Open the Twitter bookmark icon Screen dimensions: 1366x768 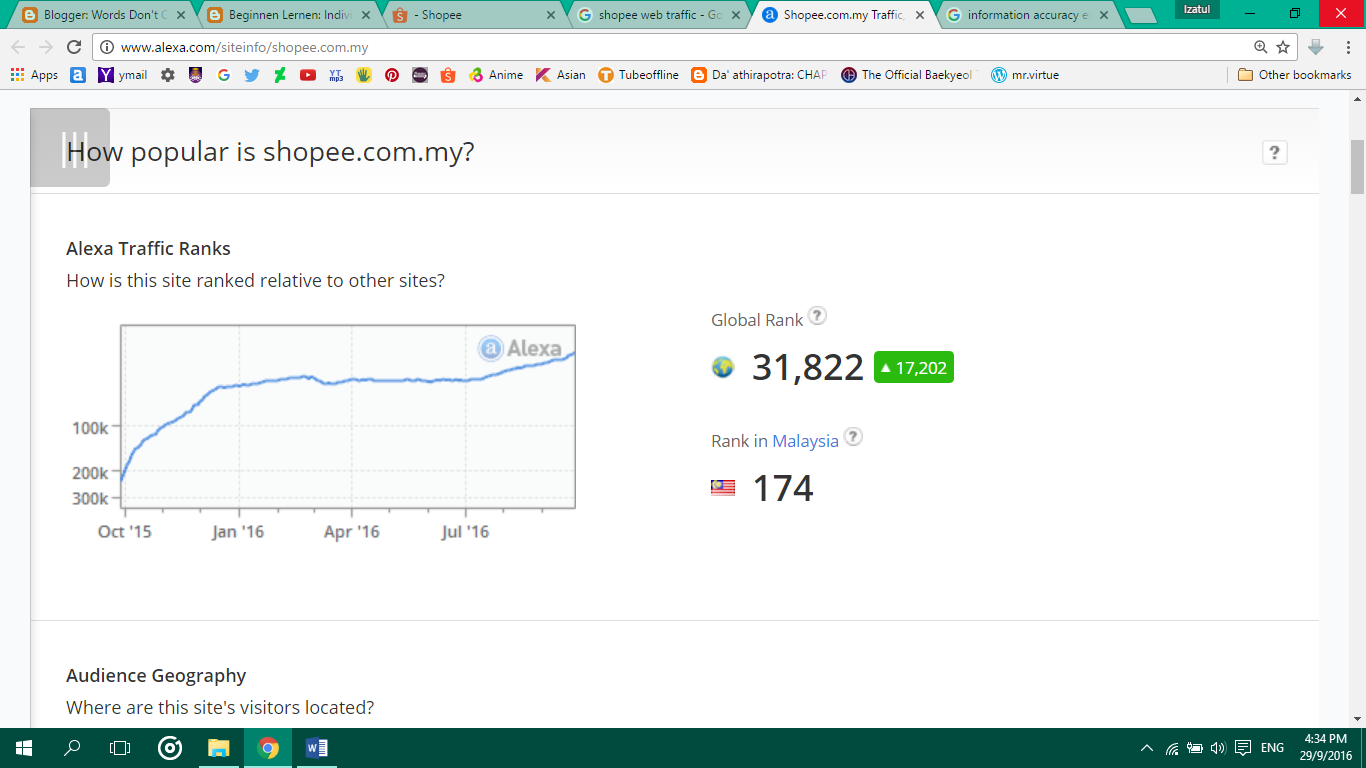point(251,75)
